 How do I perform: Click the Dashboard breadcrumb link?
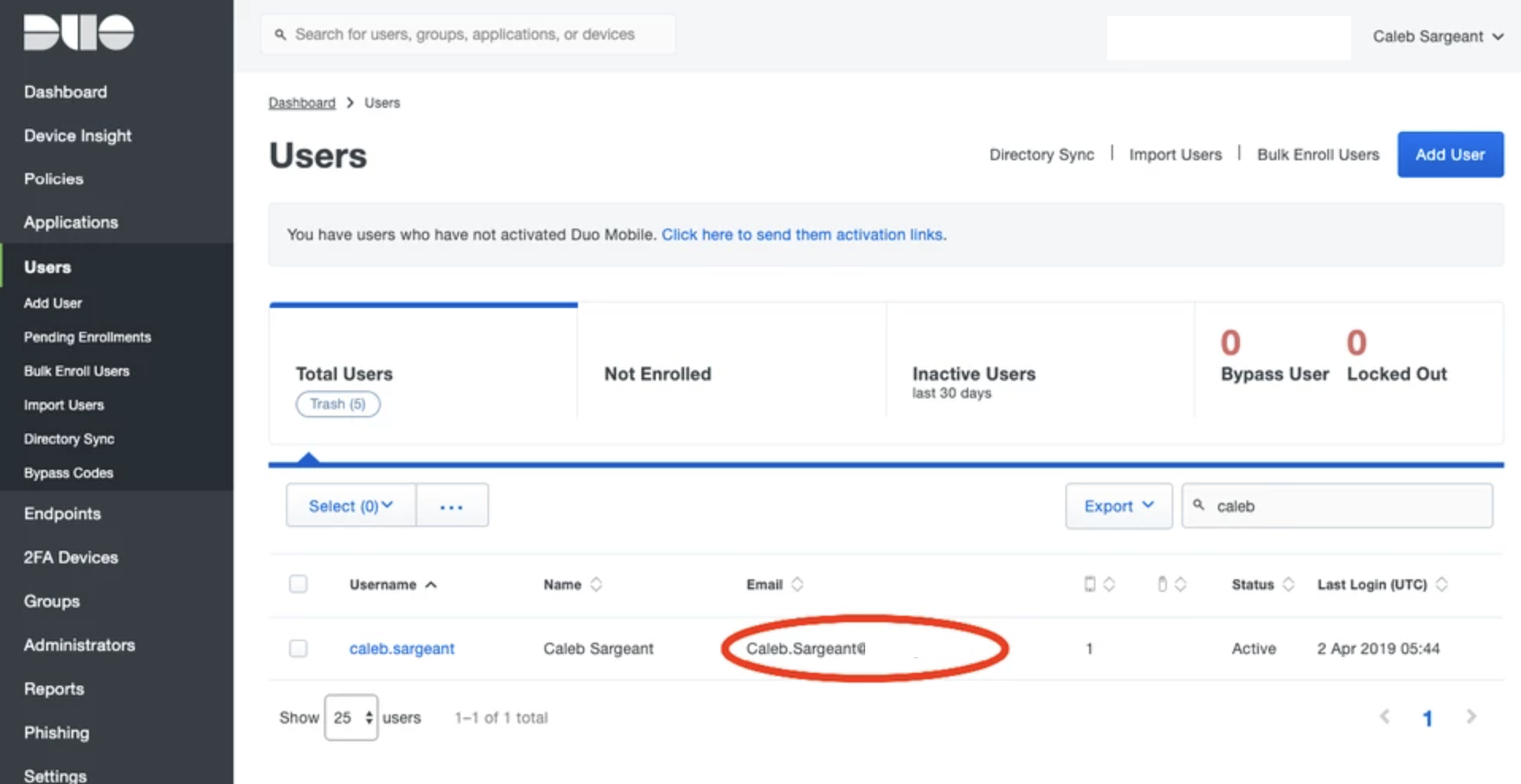pos(302,103)
